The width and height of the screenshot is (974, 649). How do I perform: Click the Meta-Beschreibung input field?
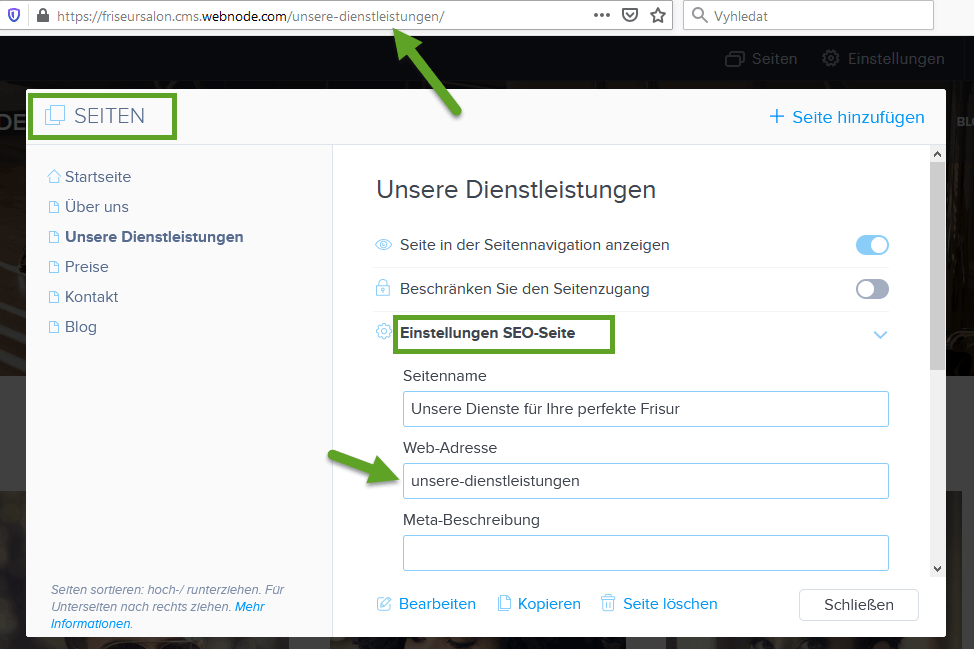pos(645,553)
